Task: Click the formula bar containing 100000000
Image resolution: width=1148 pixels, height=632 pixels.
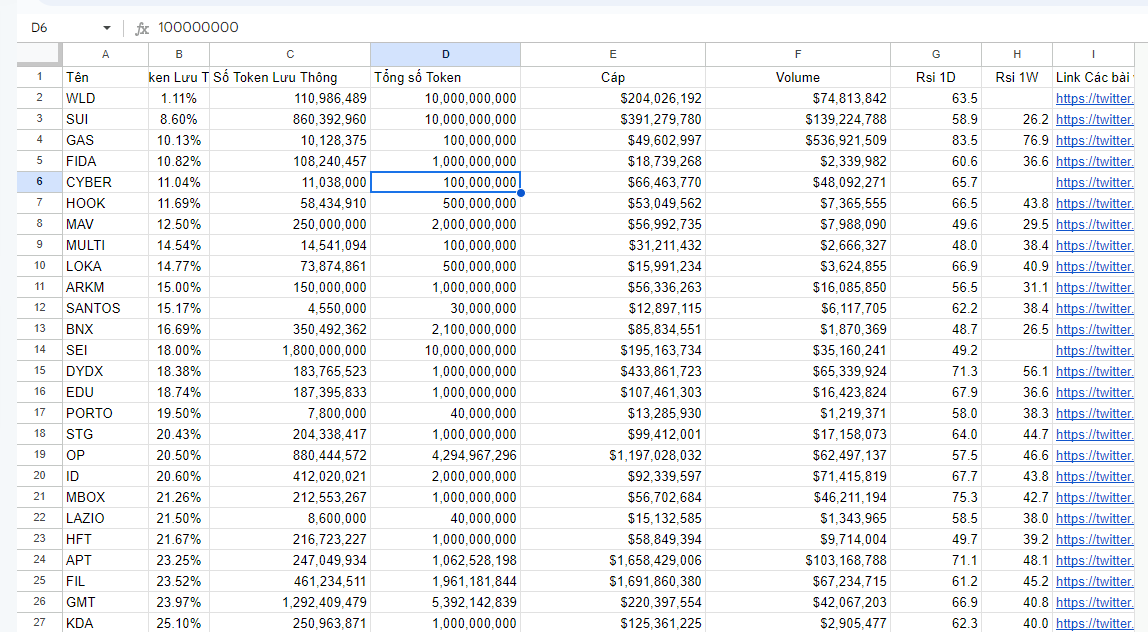Action: (x=644, y=28)
